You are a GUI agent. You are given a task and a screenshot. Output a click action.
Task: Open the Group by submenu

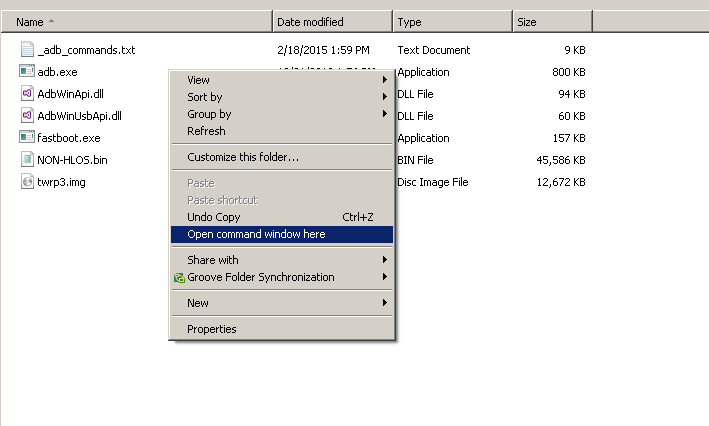point(384,114)
